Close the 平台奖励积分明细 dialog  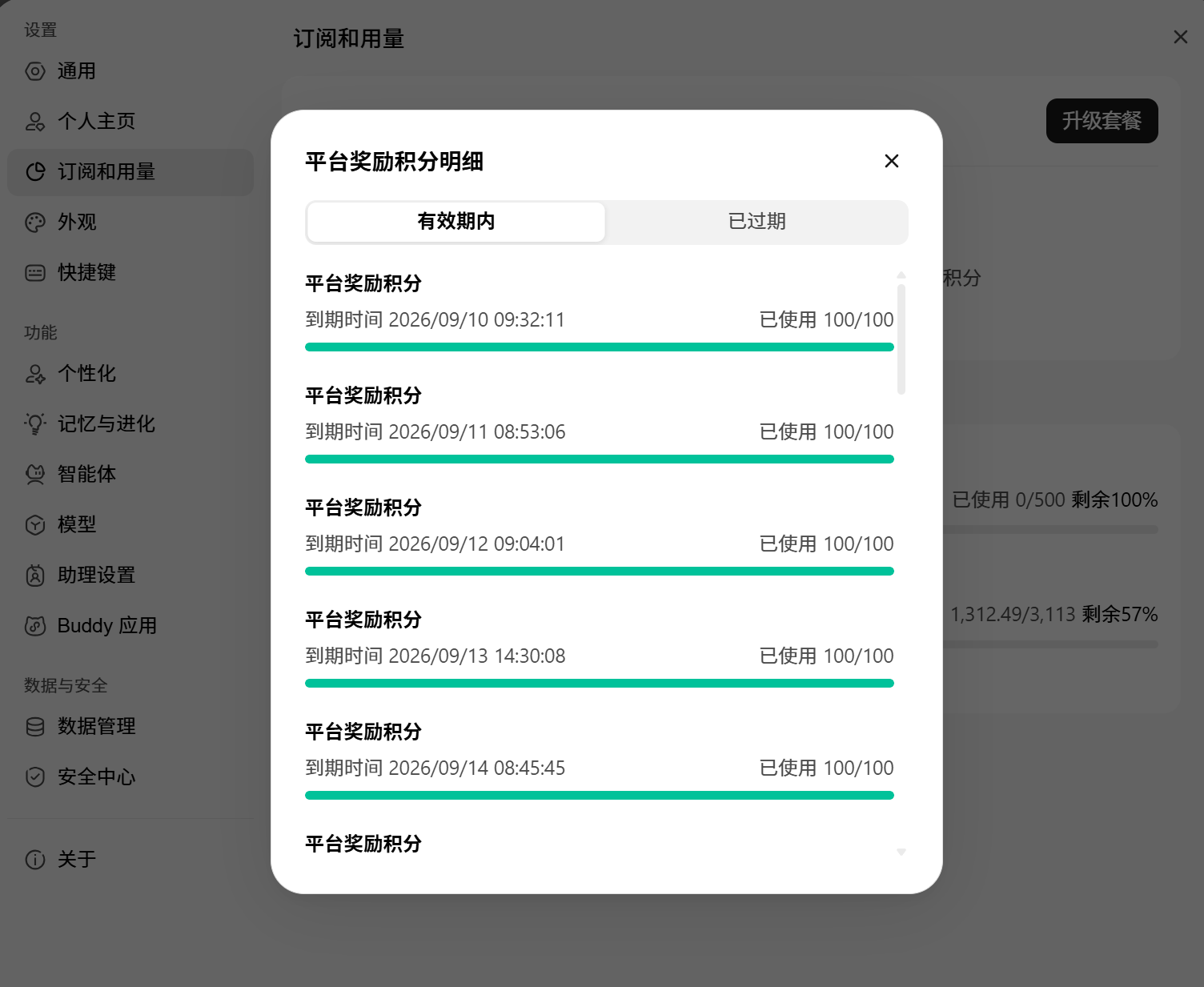892,161
